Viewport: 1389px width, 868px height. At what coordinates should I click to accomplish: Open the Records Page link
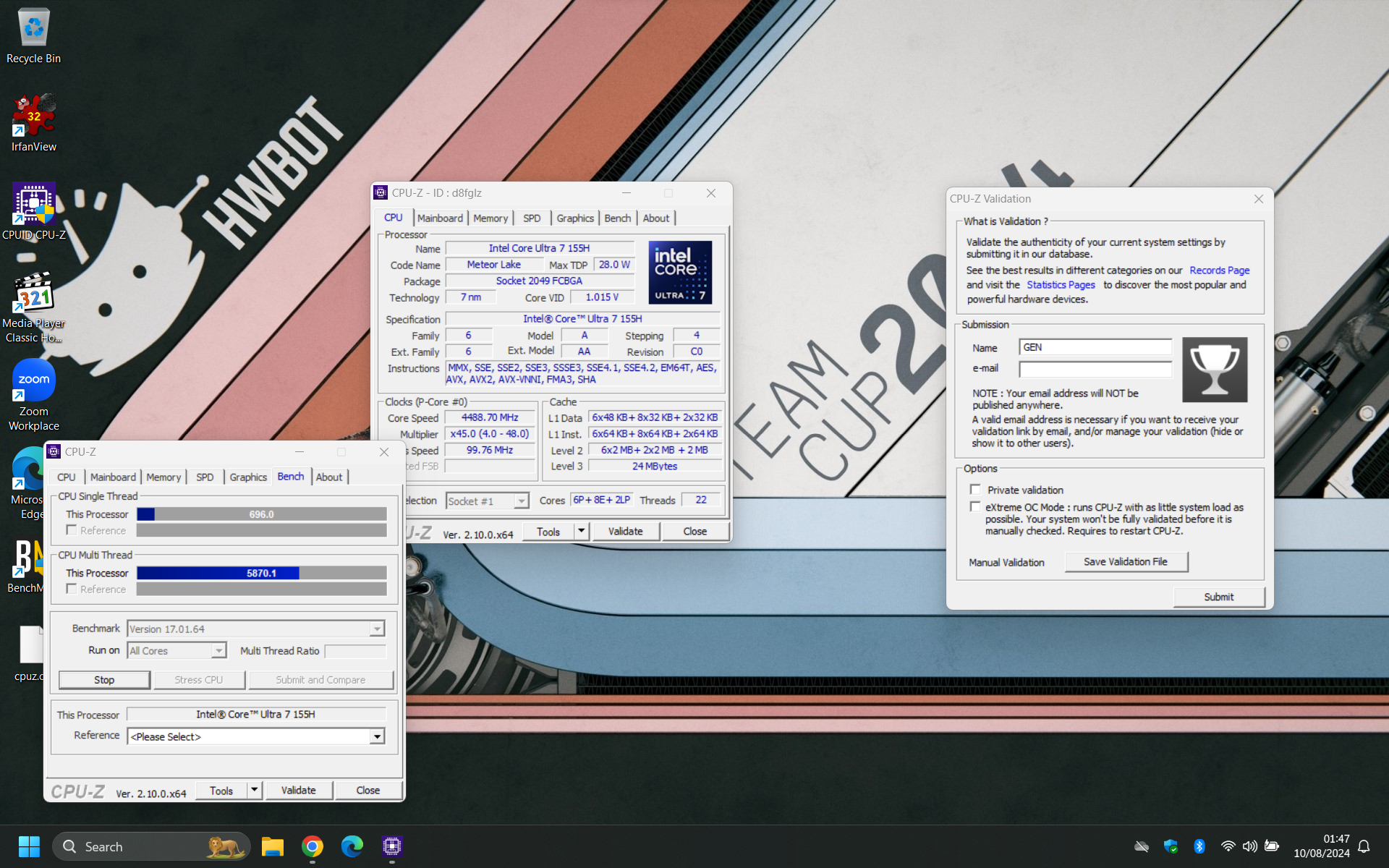(1220, 270)
